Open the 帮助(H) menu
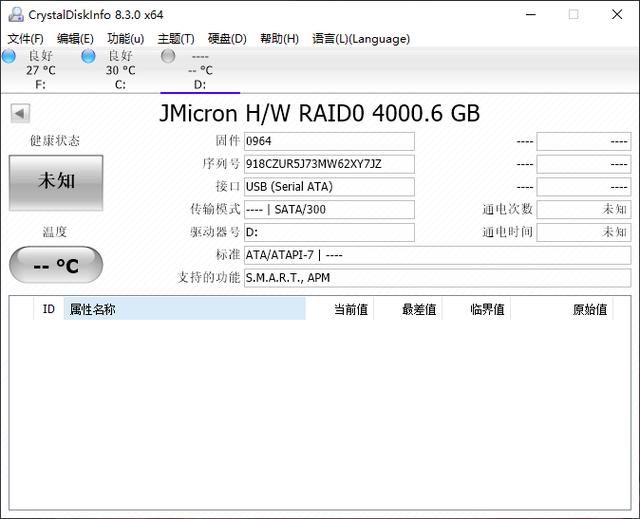The height and width of the screenshot is (519, 640). click(x=279, y=39)
